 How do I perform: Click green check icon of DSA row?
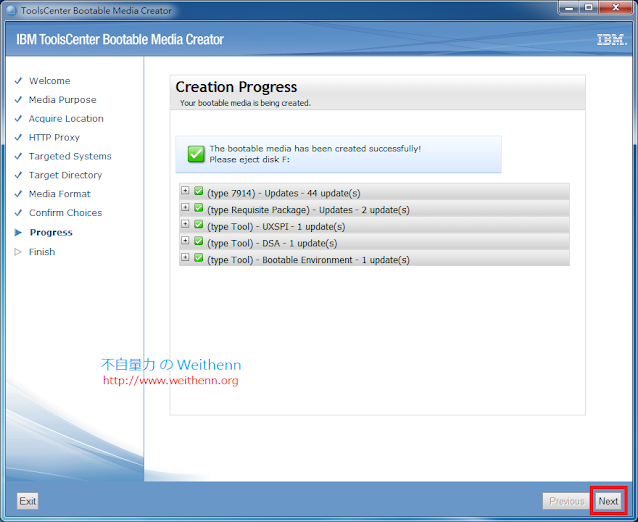[199, 241]
